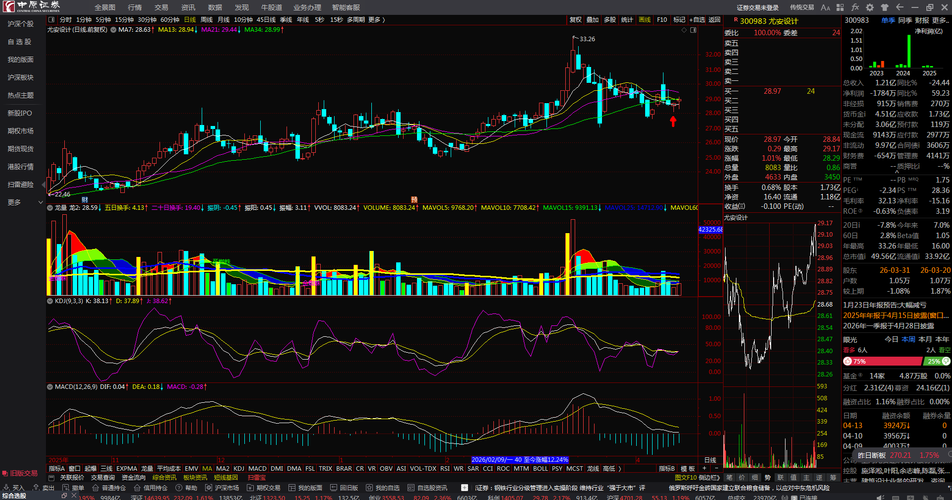
Task: Switch chart period to 60分钟
Action: [169, 20]
